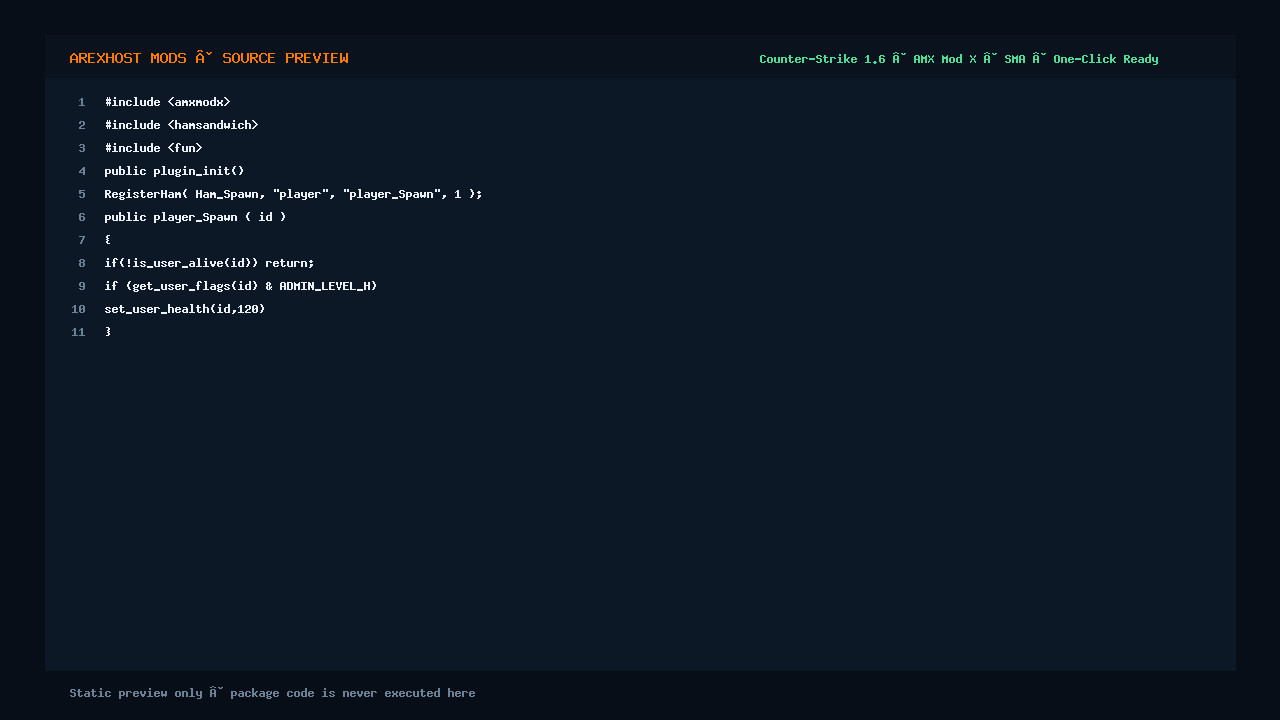Select the "ADMIN_LEVEL_H" flags check line

pyautogui.click(x=241, y=286)
